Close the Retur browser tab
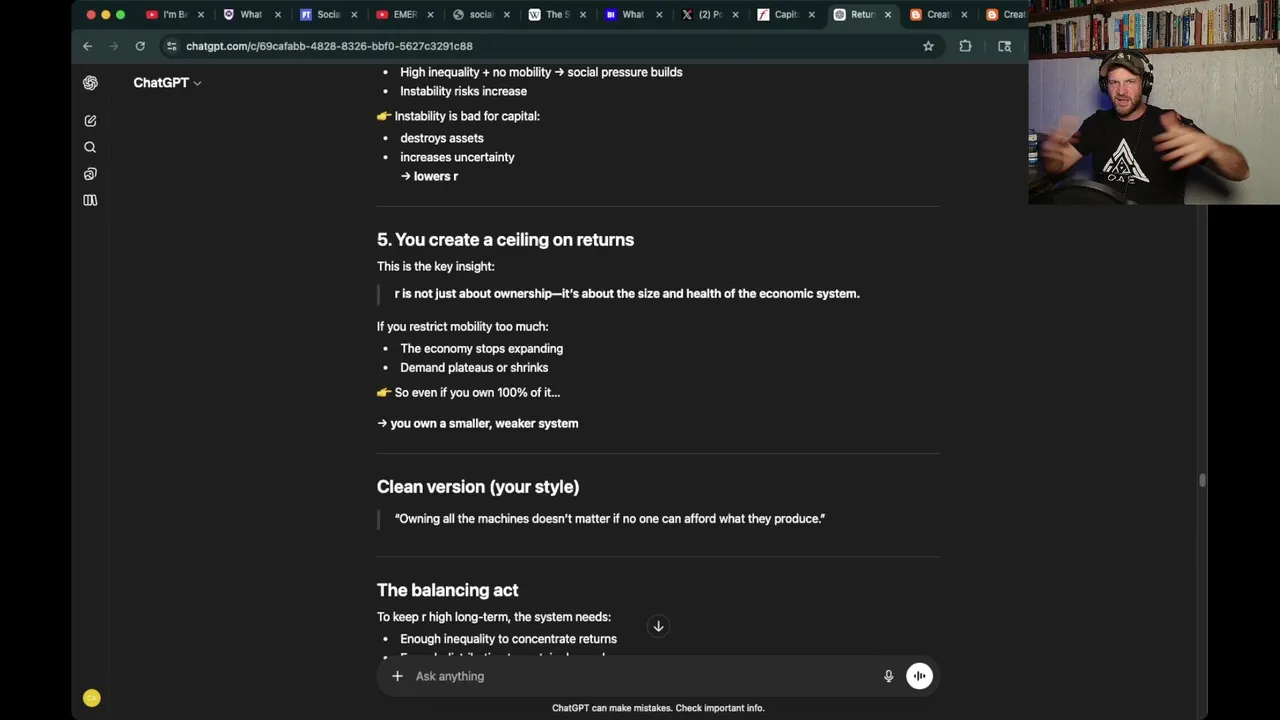Viewport: 1280px width, 720px height. (x=887, y=14)
